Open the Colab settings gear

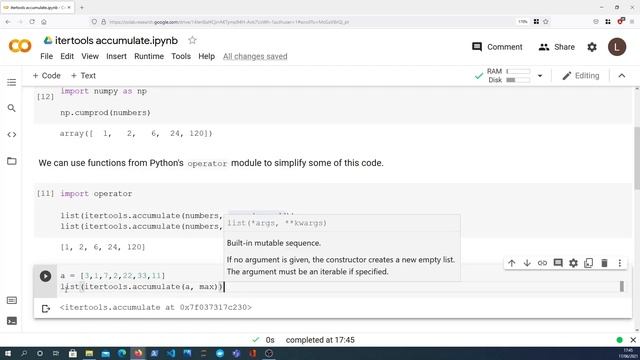point(592,47)
